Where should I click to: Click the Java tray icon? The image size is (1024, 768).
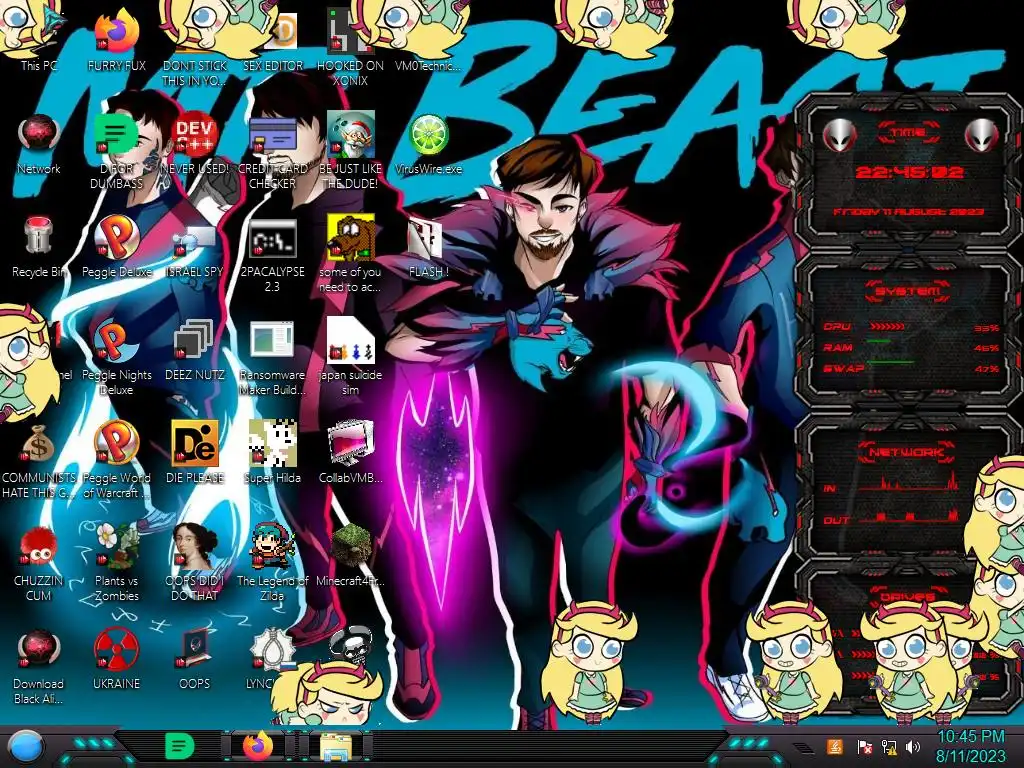[x=834, y=746]
